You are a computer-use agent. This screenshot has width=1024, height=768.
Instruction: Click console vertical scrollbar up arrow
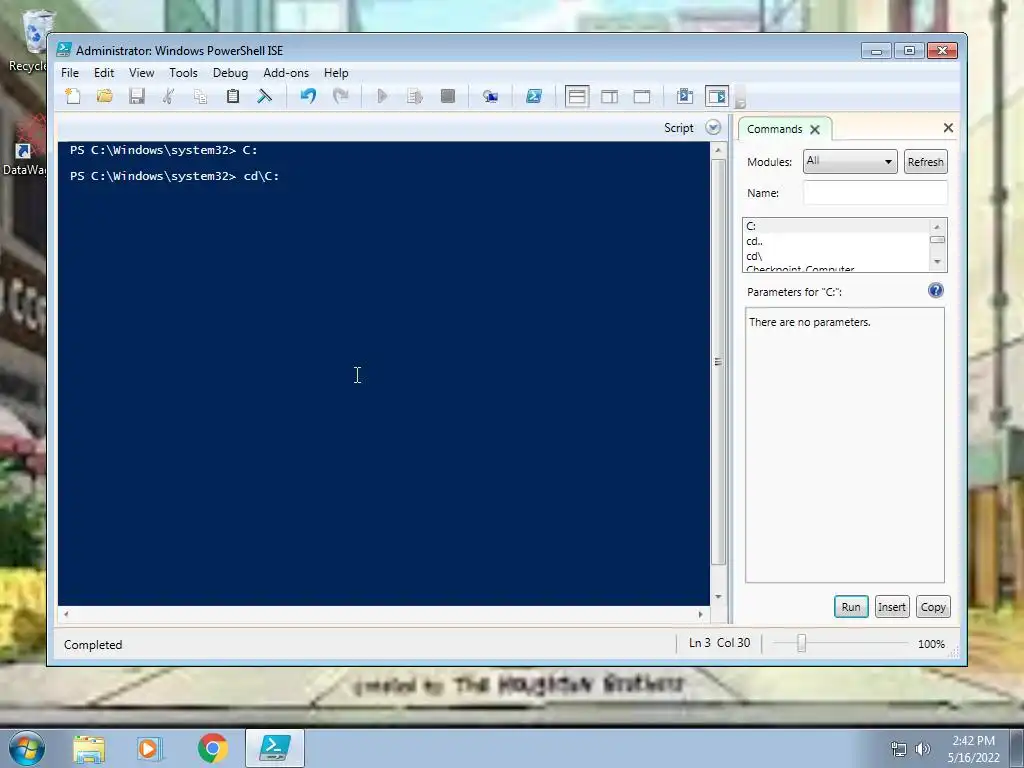point(718,151)
